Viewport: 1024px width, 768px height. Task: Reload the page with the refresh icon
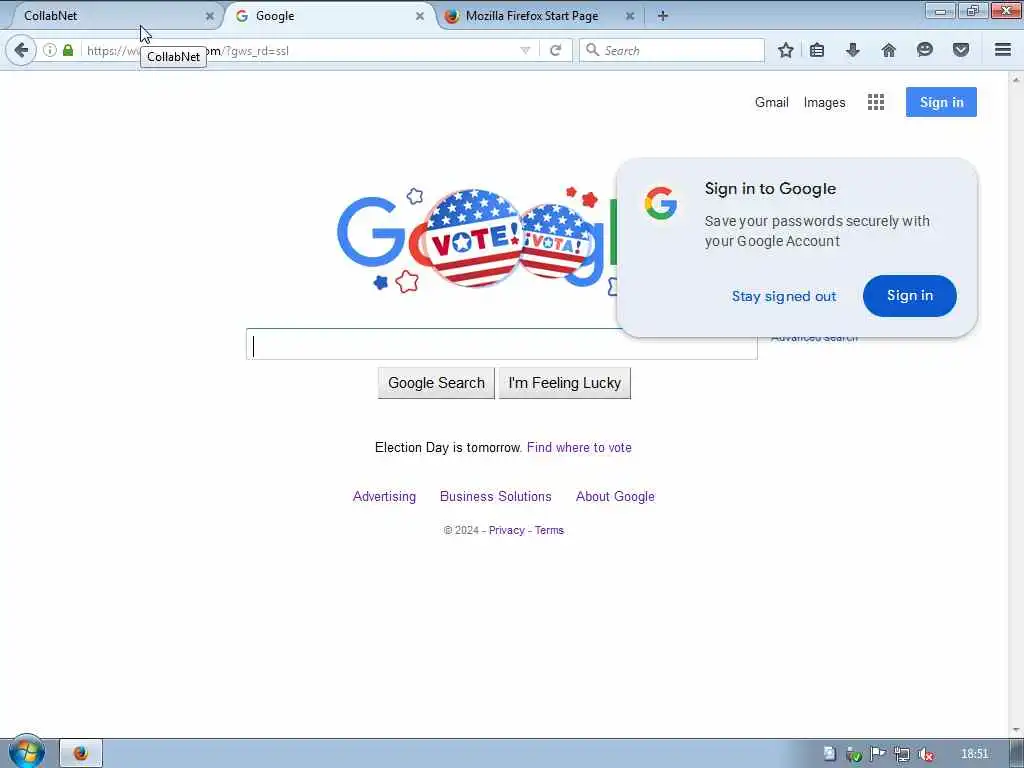click(x=556, y=50)
